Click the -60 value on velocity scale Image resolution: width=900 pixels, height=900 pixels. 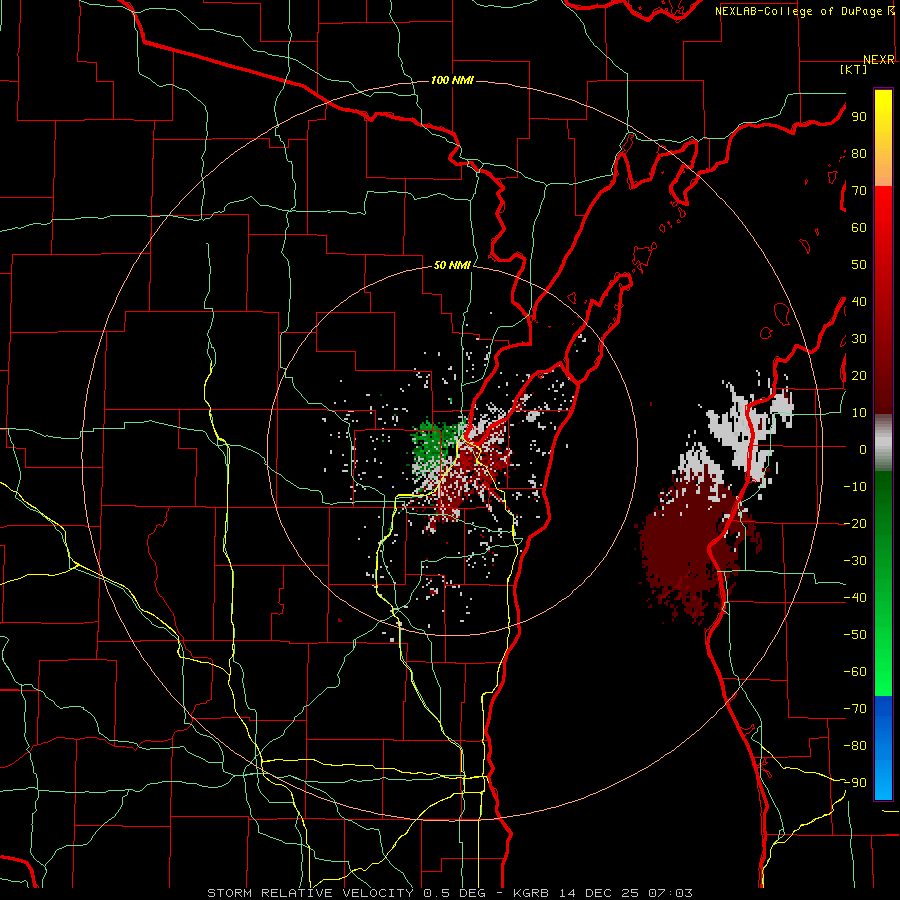click(855, 672)
